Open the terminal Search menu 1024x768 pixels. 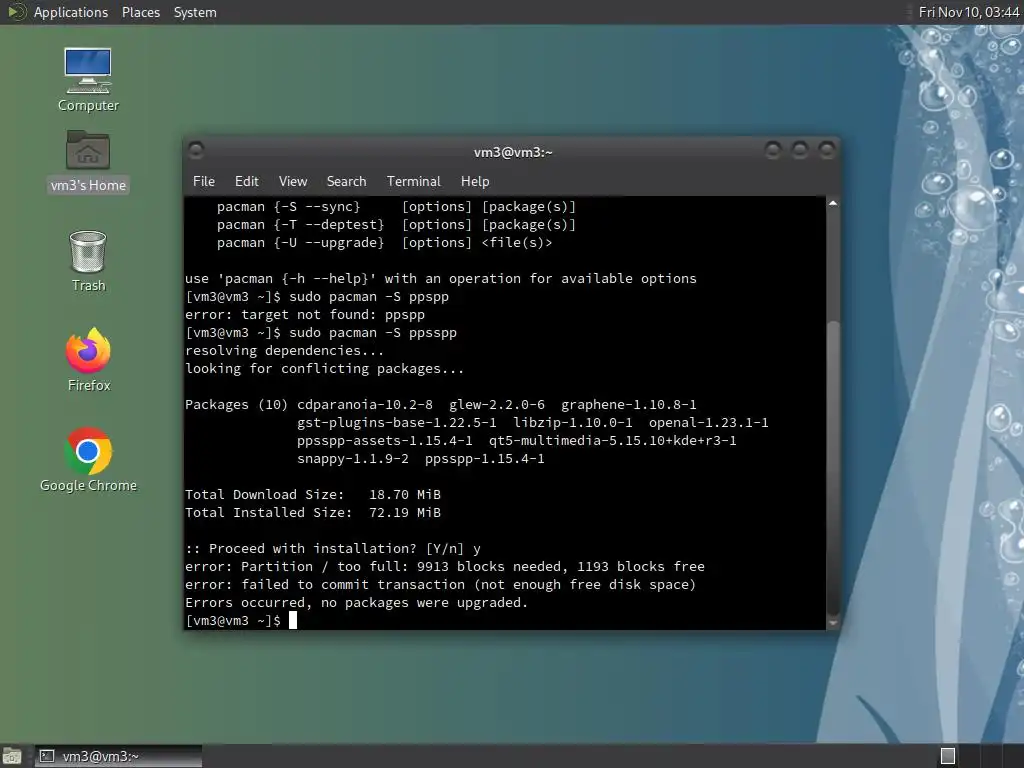point(346,181)
